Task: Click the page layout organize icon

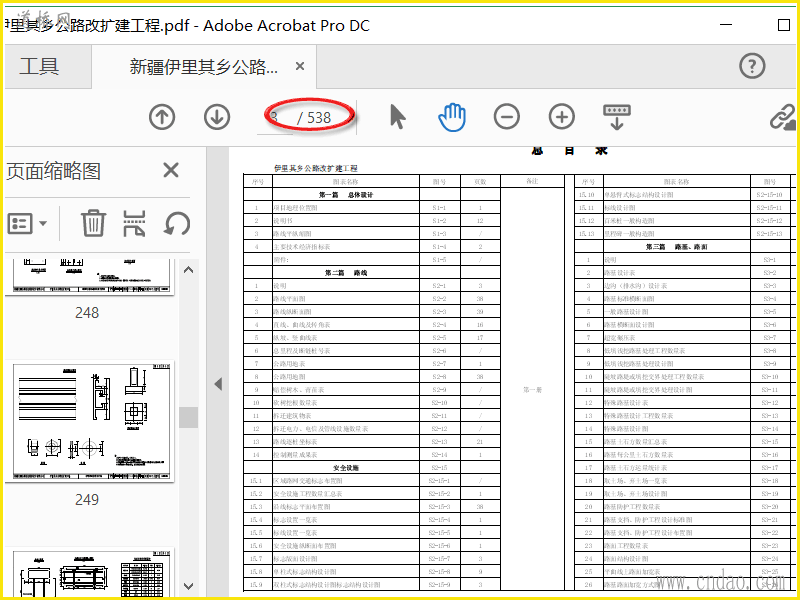Action: coord(134,223)
